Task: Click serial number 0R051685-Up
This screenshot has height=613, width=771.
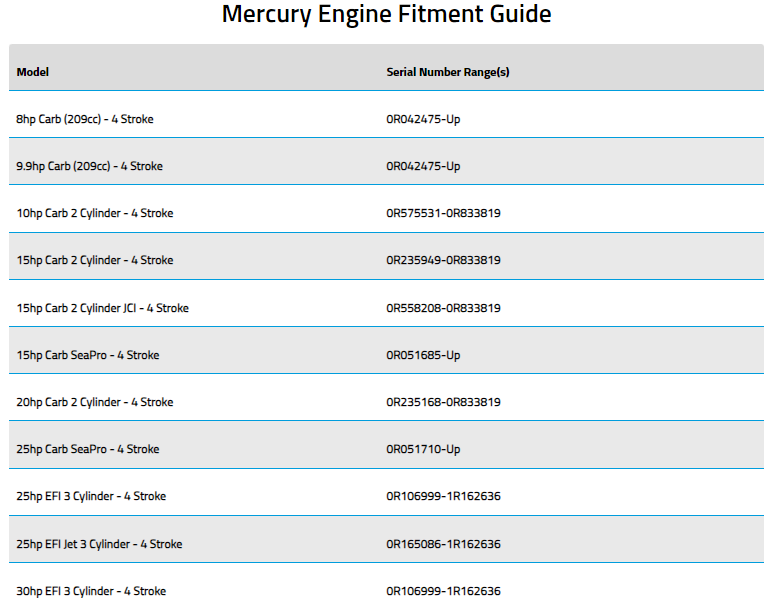Action: tap(424, 355)
